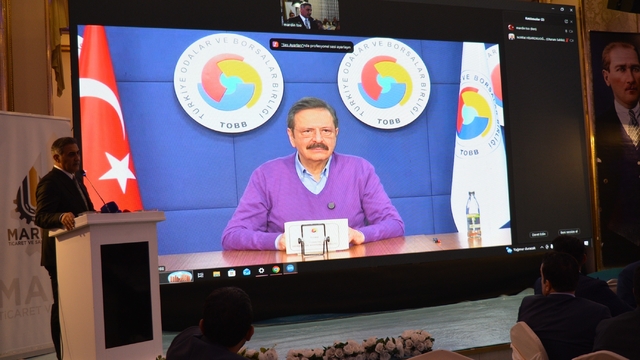Toggle camera icon for second participant
This screenshot has width=640, height=360.
click(572, 40)
